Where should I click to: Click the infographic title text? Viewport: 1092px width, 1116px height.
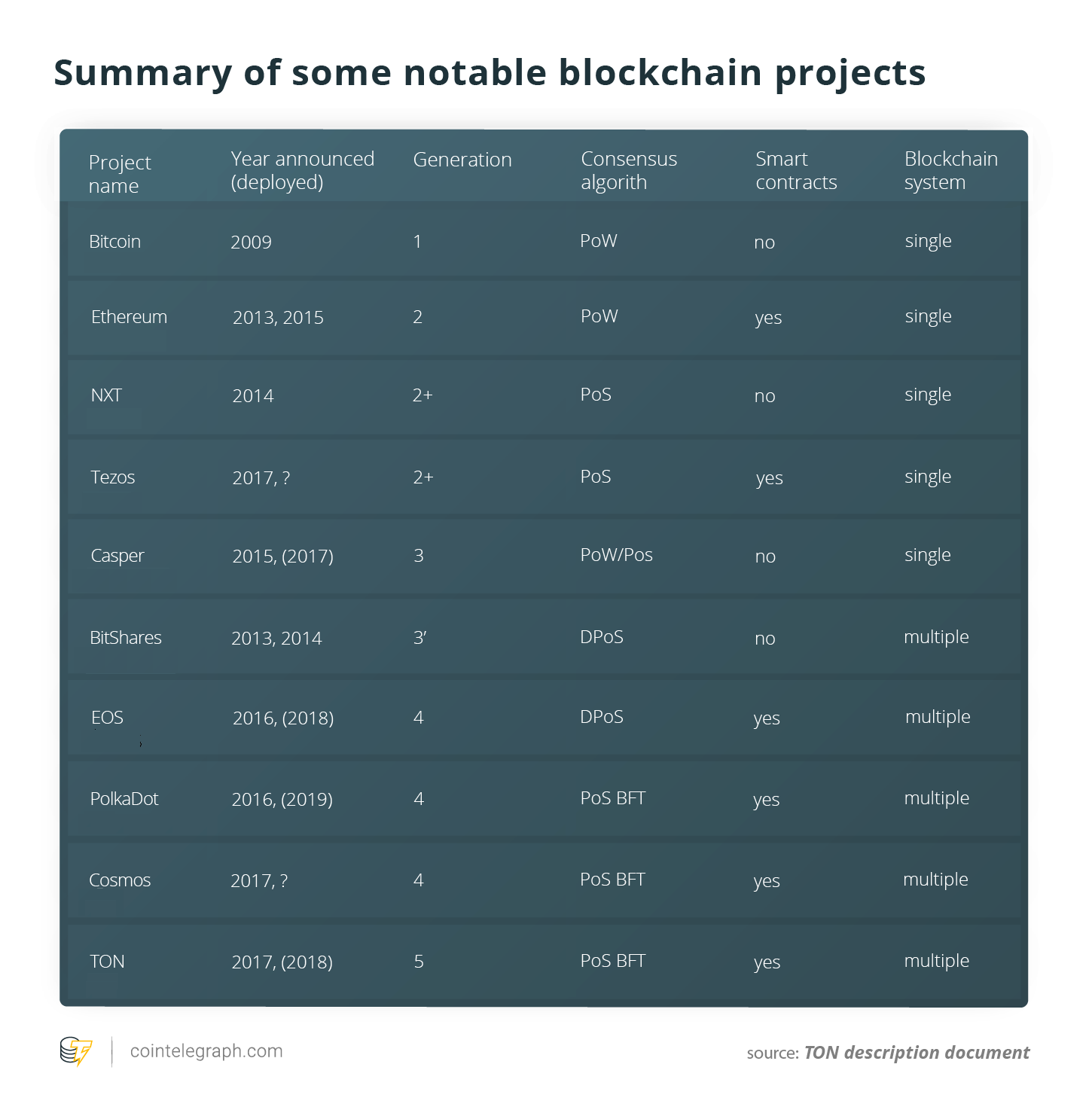pos(490,73)
